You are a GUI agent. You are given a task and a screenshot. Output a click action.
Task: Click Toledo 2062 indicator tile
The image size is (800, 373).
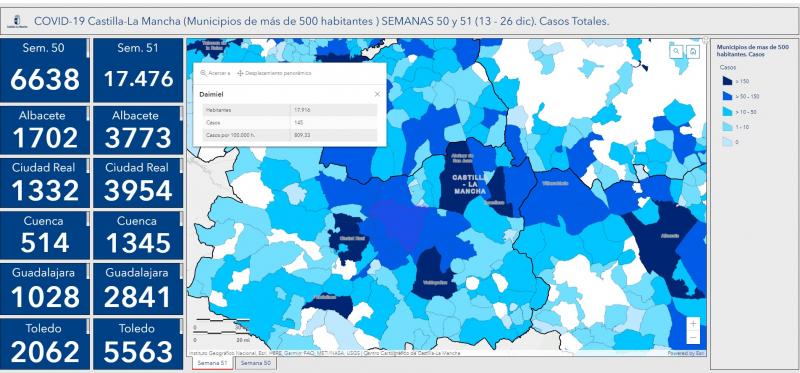(x=45, y=344)
